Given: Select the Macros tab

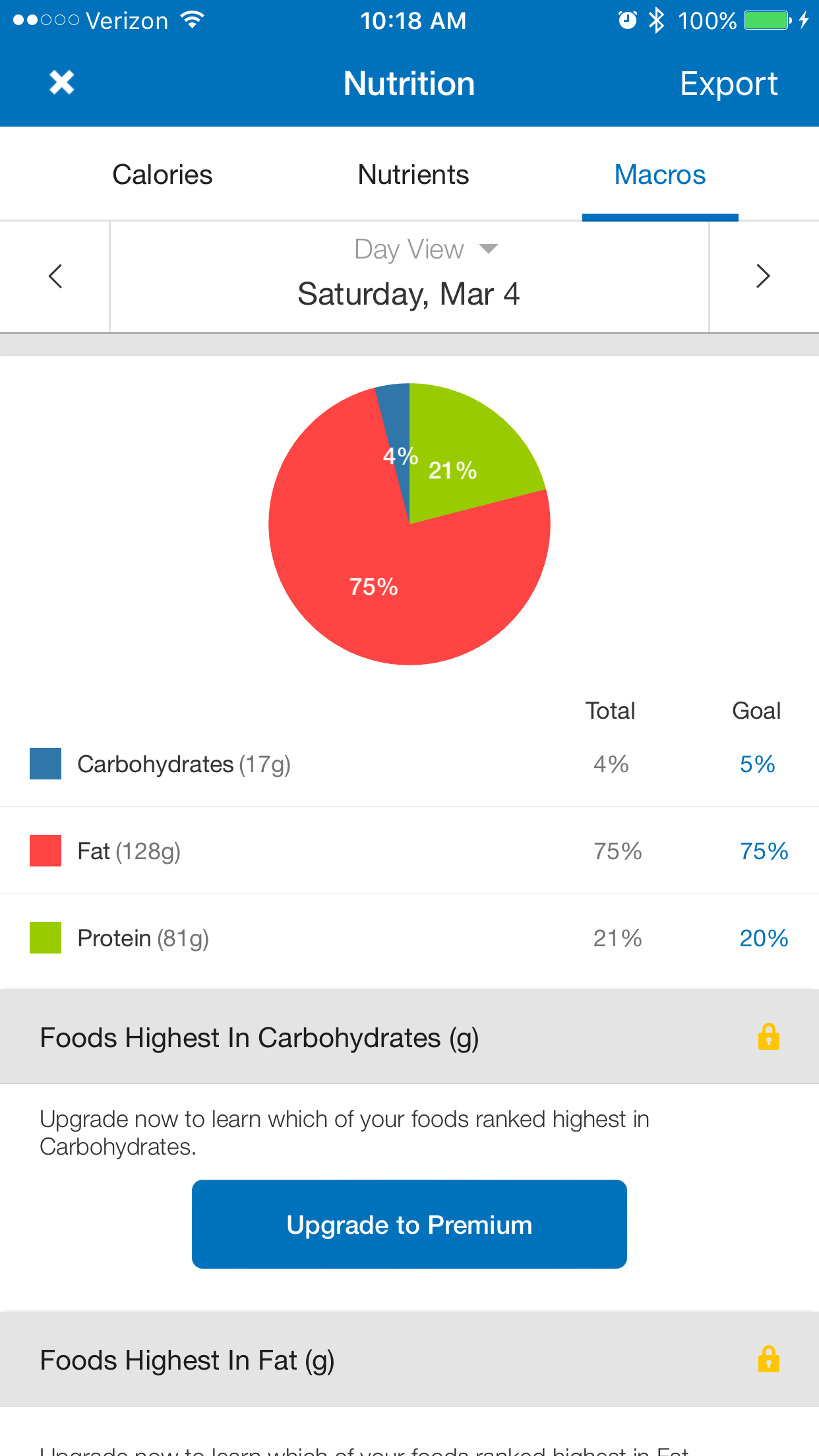Looking at the screenshot, I should 659,175.
